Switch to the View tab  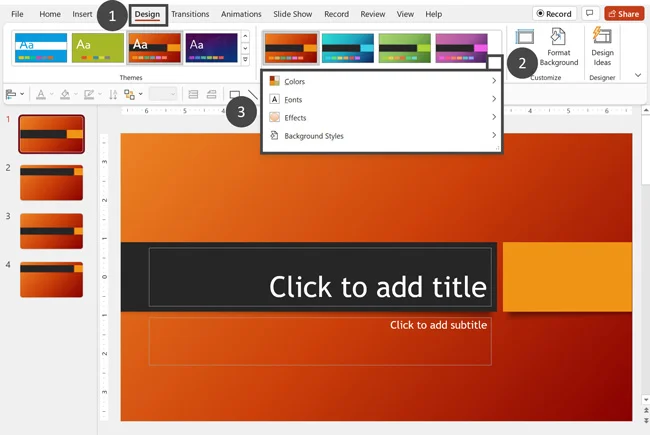click(405, 14)
